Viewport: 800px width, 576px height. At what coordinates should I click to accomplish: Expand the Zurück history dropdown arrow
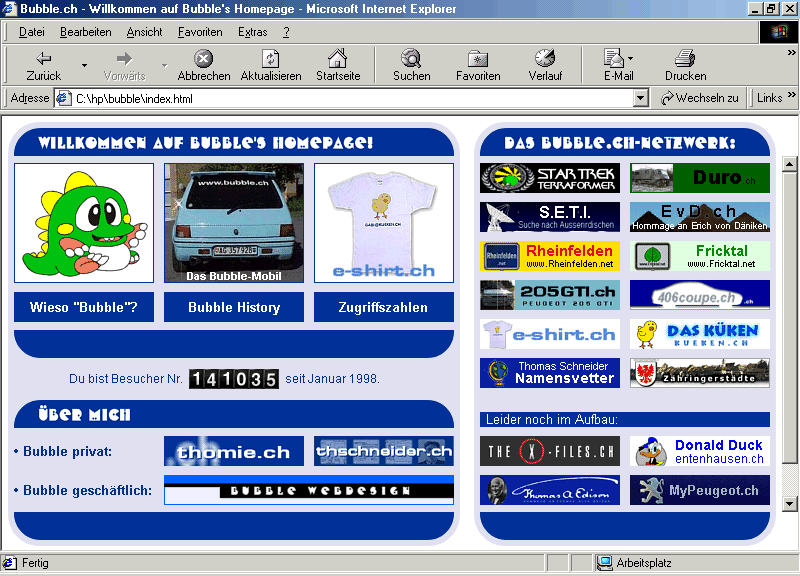pyautogui.click(x=84, y=66)
